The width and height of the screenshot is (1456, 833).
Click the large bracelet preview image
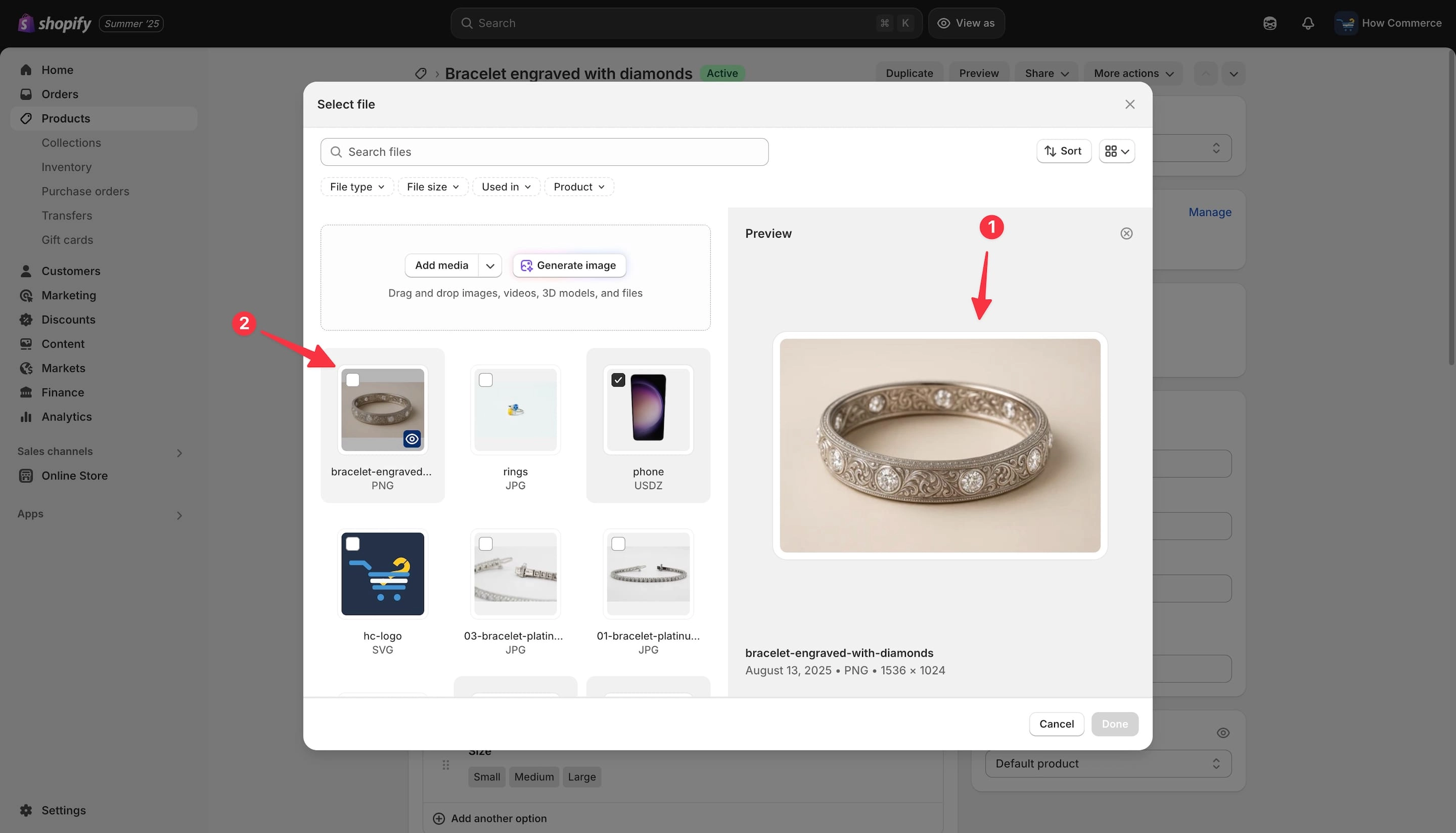coord(940,446)
